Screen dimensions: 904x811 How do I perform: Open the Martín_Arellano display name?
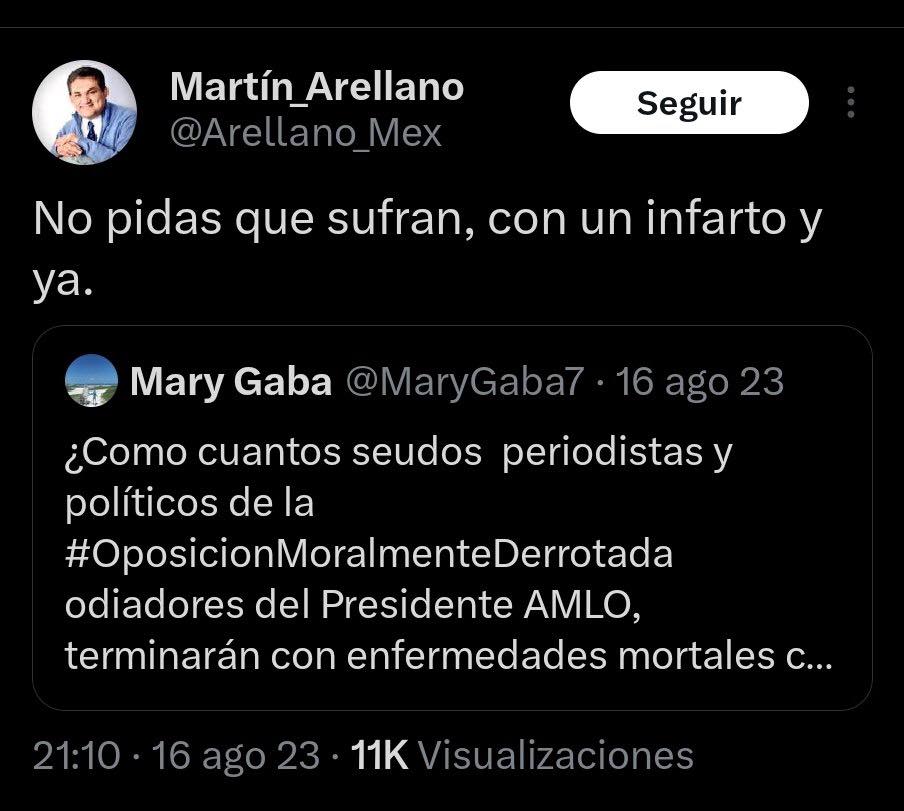[x=316, y=87]
